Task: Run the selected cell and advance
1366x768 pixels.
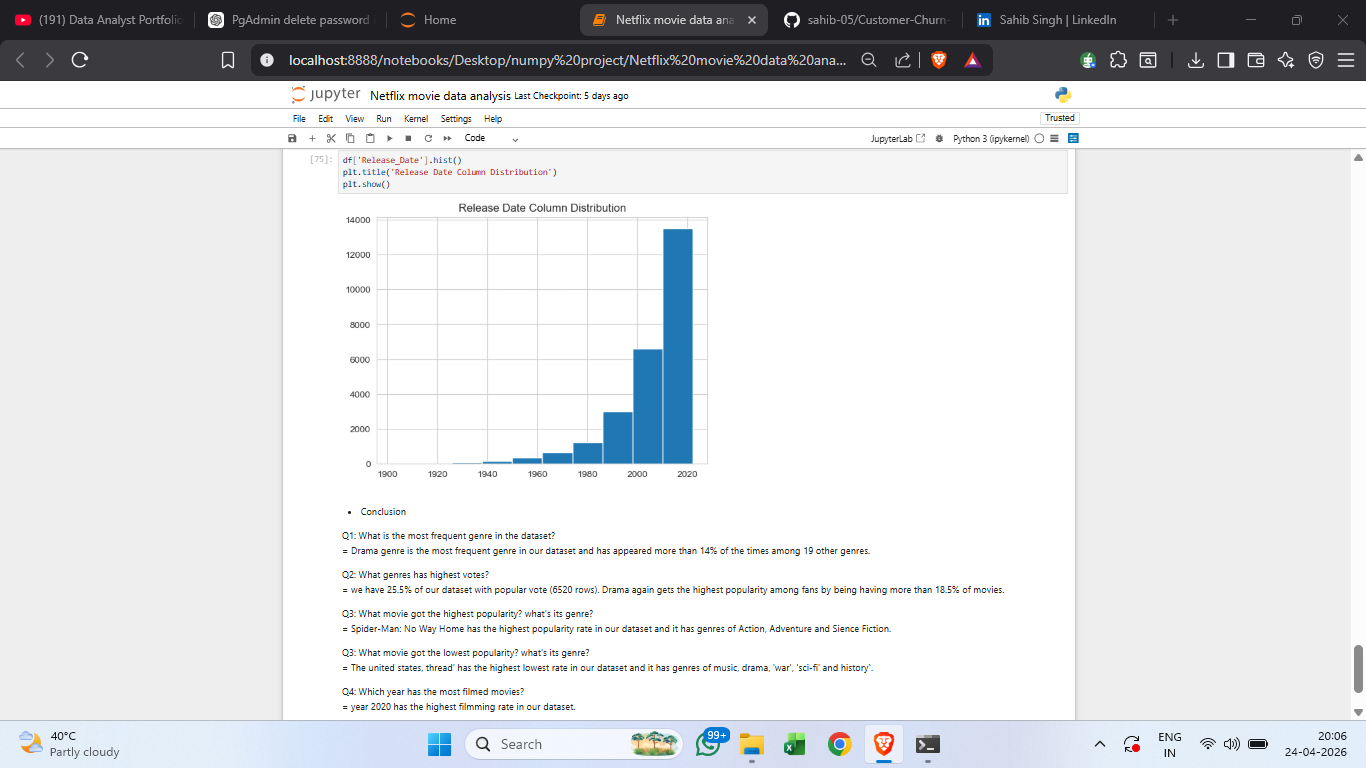Action: pos(390,138)
